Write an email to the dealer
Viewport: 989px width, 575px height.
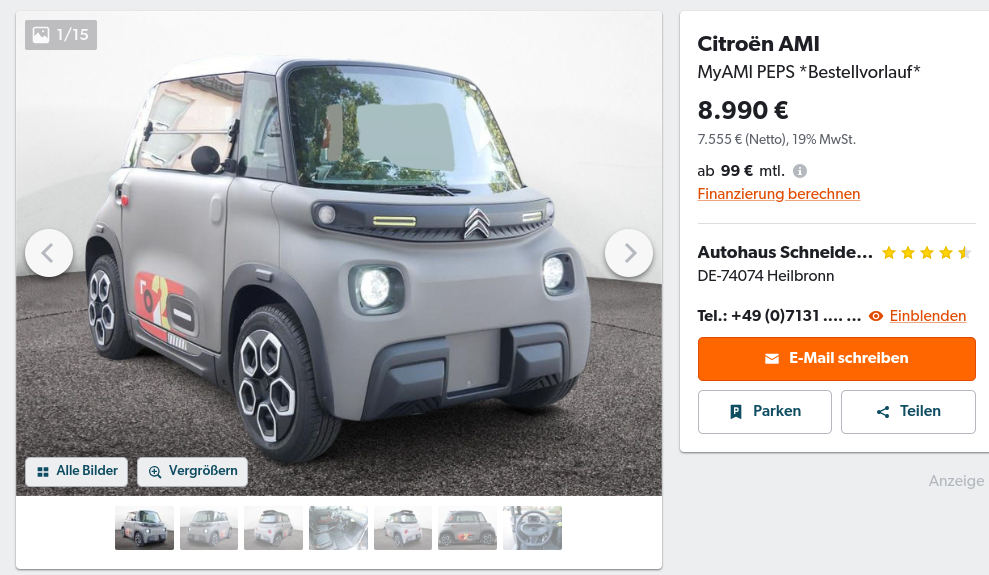coord(836,359)
